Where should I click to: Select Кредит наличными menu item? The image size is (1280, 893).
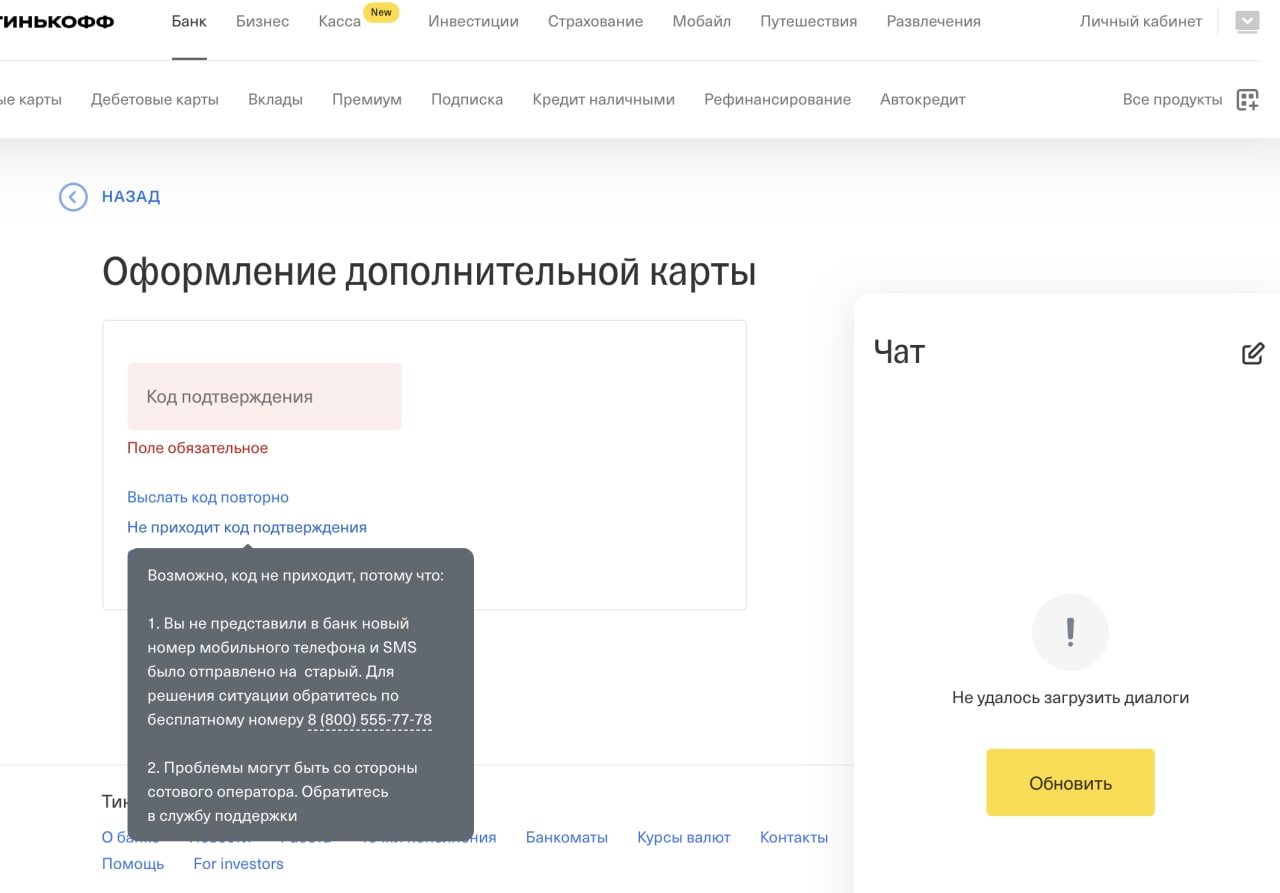[x=603, y=99]
